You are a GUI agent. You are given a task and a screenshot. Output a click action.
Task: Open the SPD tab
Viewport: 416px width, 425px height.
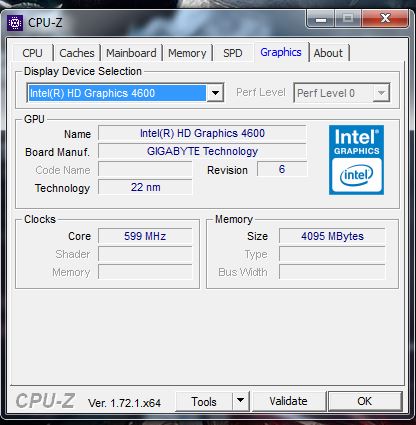pos(233,53)
